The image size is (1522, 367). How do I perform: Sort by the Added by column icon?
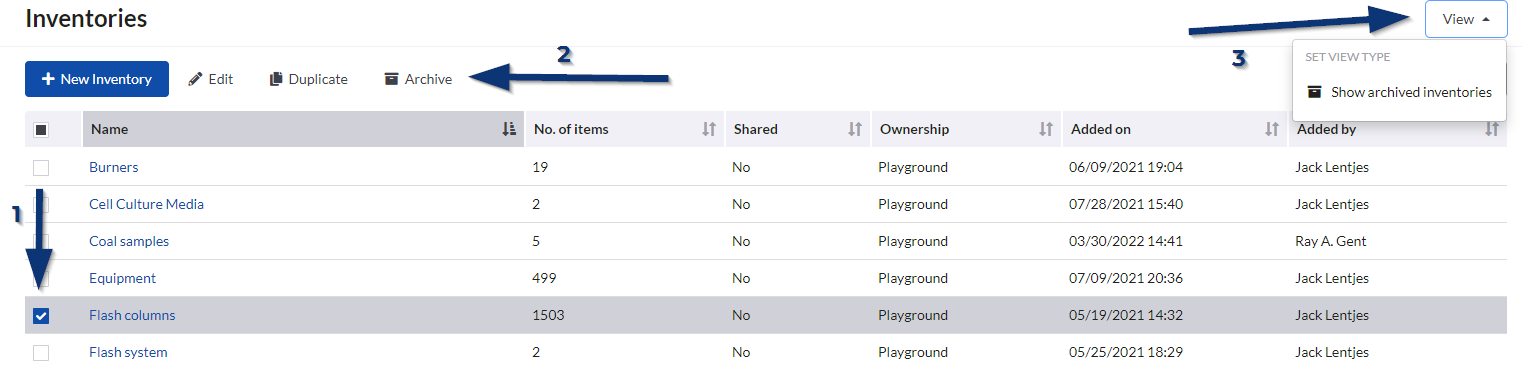(1492, 129)
